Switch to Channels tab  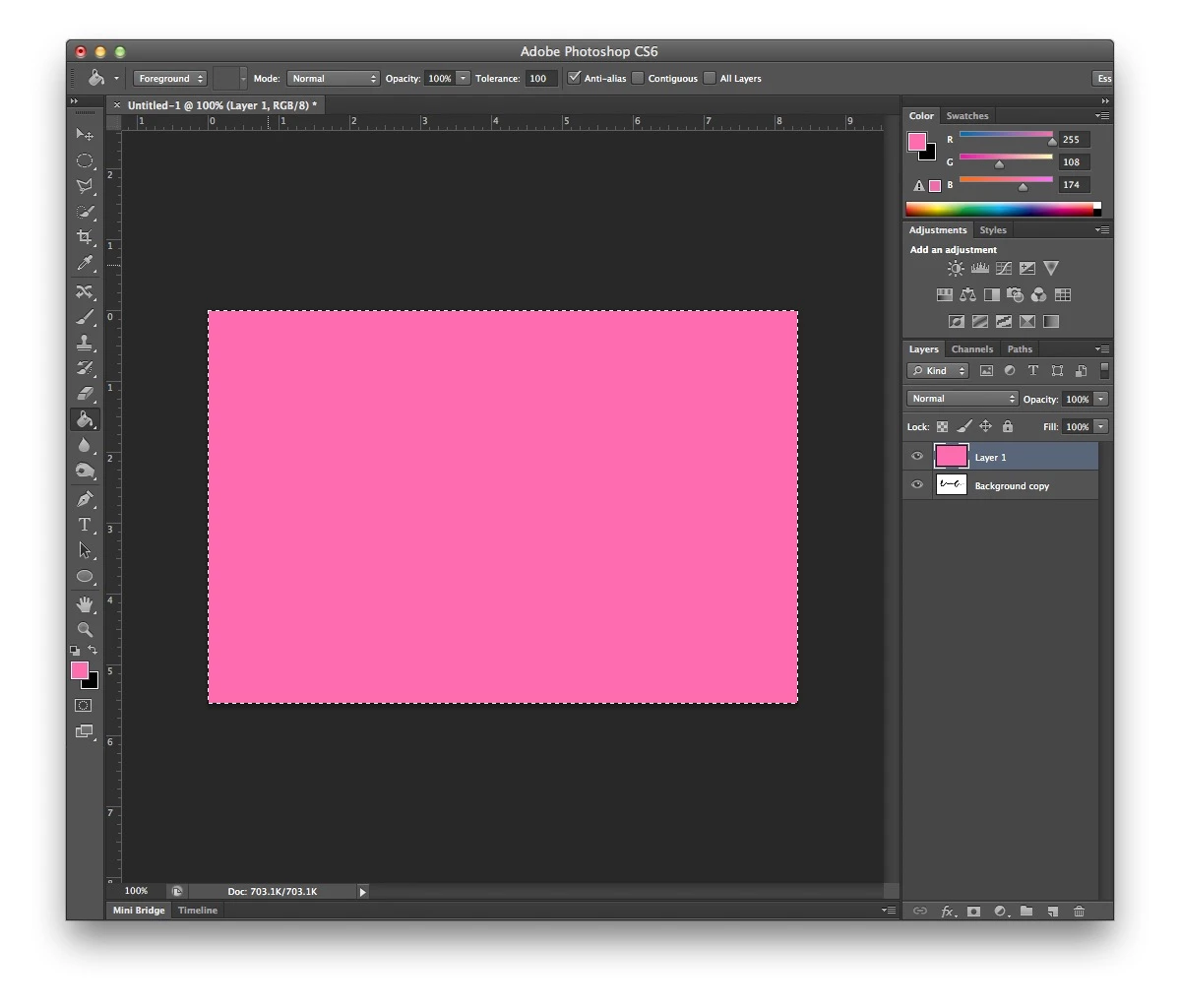pos(971,349)
